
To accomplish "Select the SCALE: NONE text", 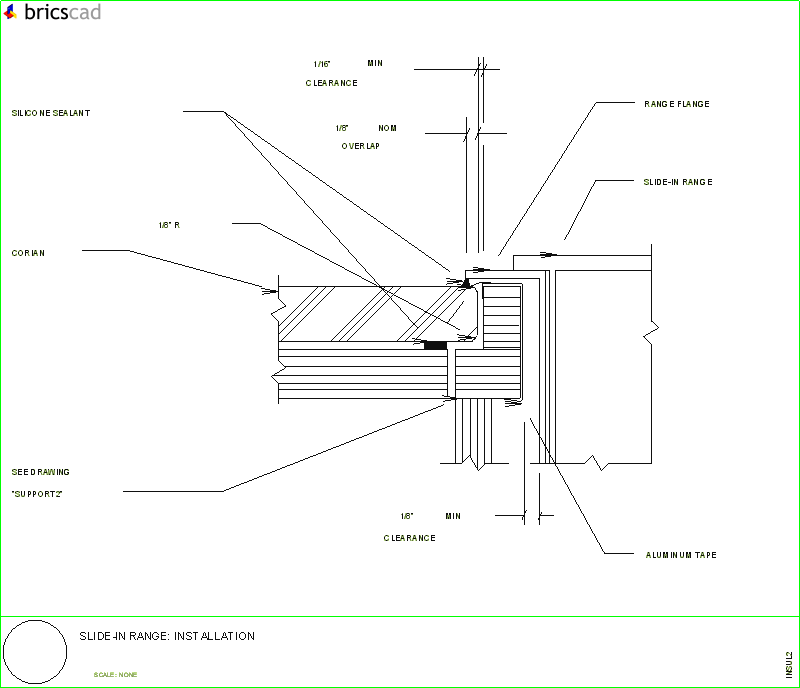I will click(x=116, y=674).
